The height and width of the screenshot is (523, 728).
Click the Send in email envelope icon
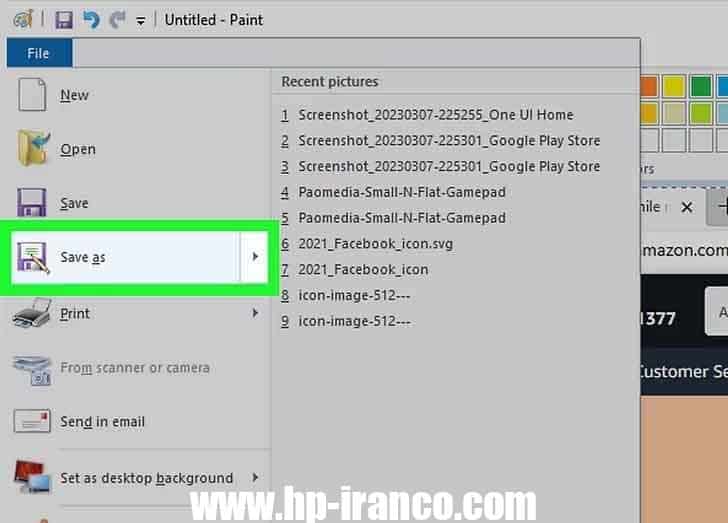pyautogui.click(x=33, y=422)
